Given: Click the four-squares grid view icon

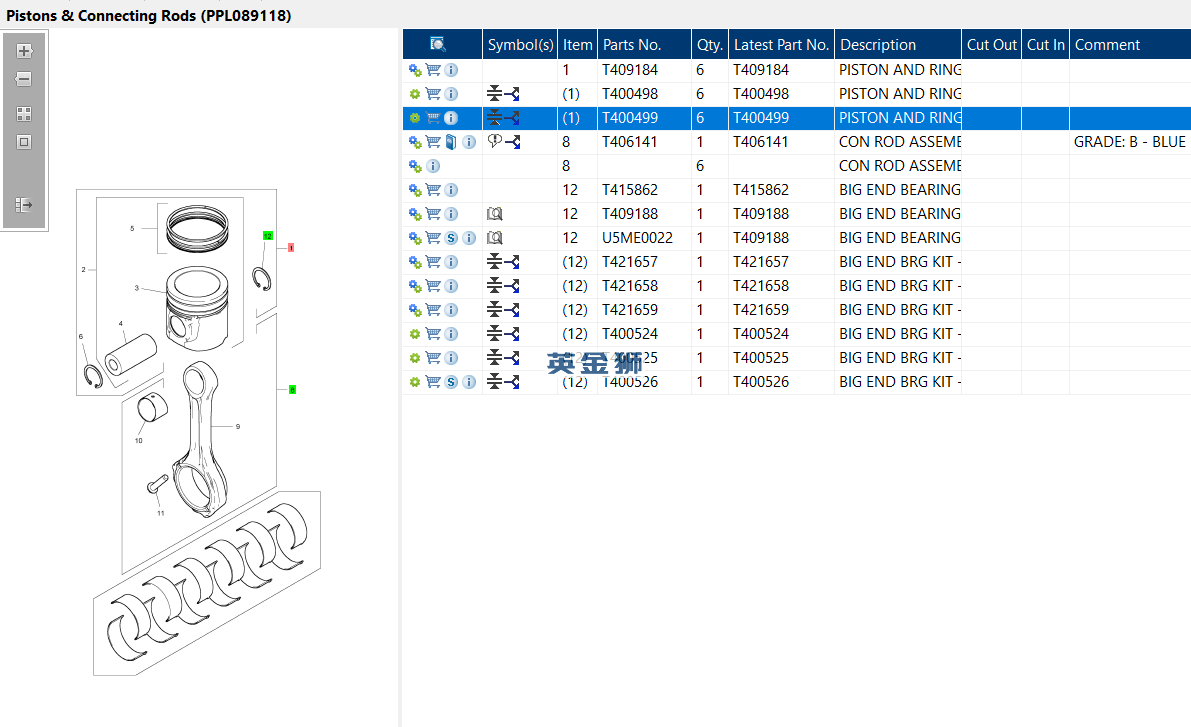Looking at the screenshot, I should [x=24, y=114].
